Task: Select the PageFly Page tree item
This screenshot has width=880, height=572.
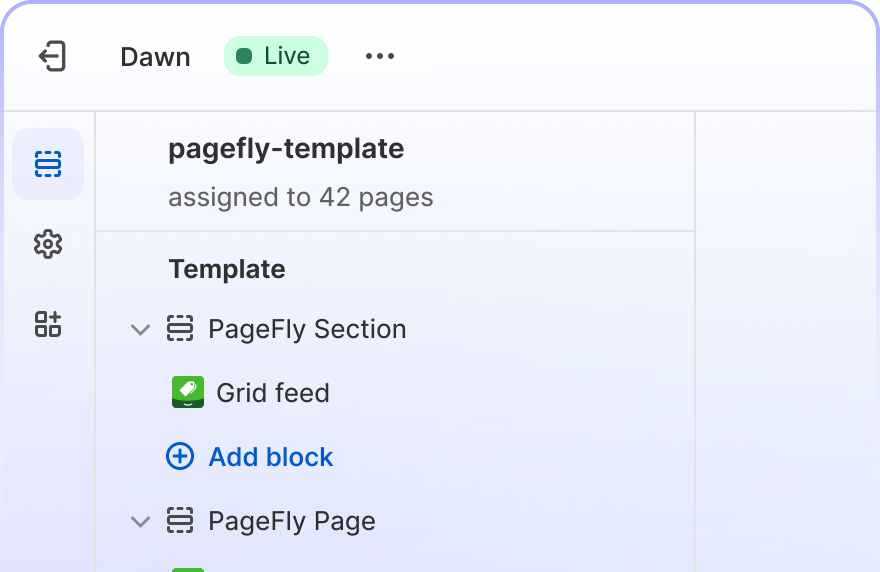Action: pos(395,521)
